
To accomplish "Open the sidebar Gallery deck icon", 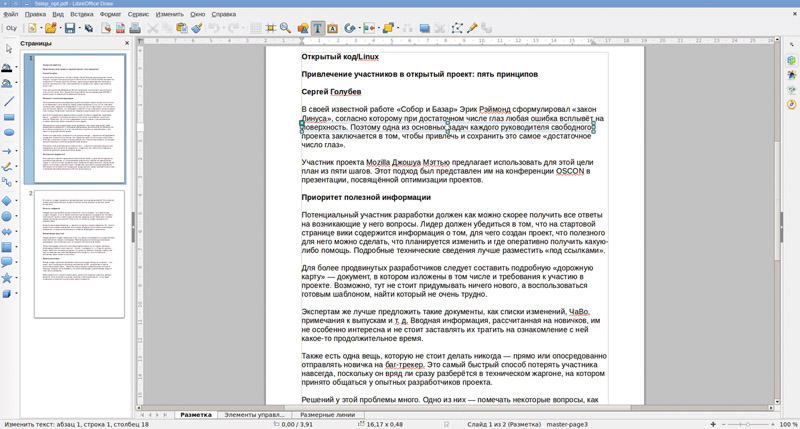I will (x=791, y=90).
